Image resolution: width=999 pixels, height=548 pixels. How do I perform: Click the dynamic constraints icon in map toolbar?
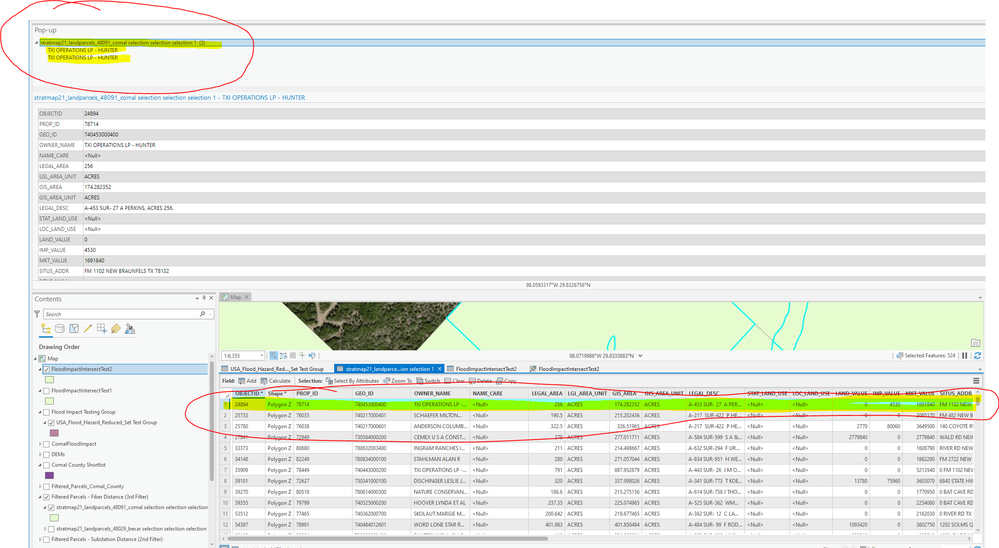pos(312,356)
